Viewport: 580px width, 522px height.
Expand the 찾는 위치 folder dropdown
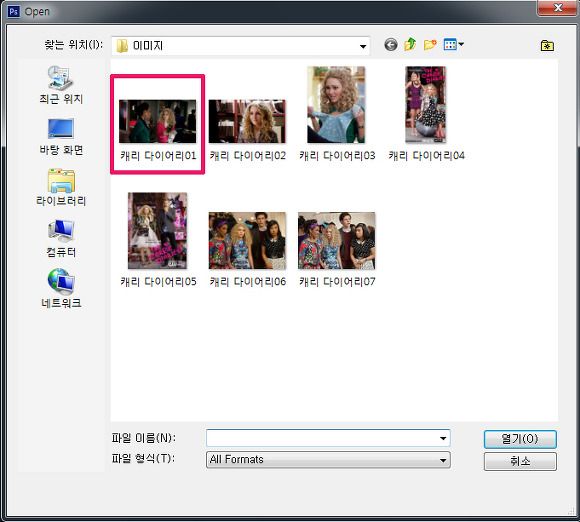pyautogui.click(x=363, y=46)
